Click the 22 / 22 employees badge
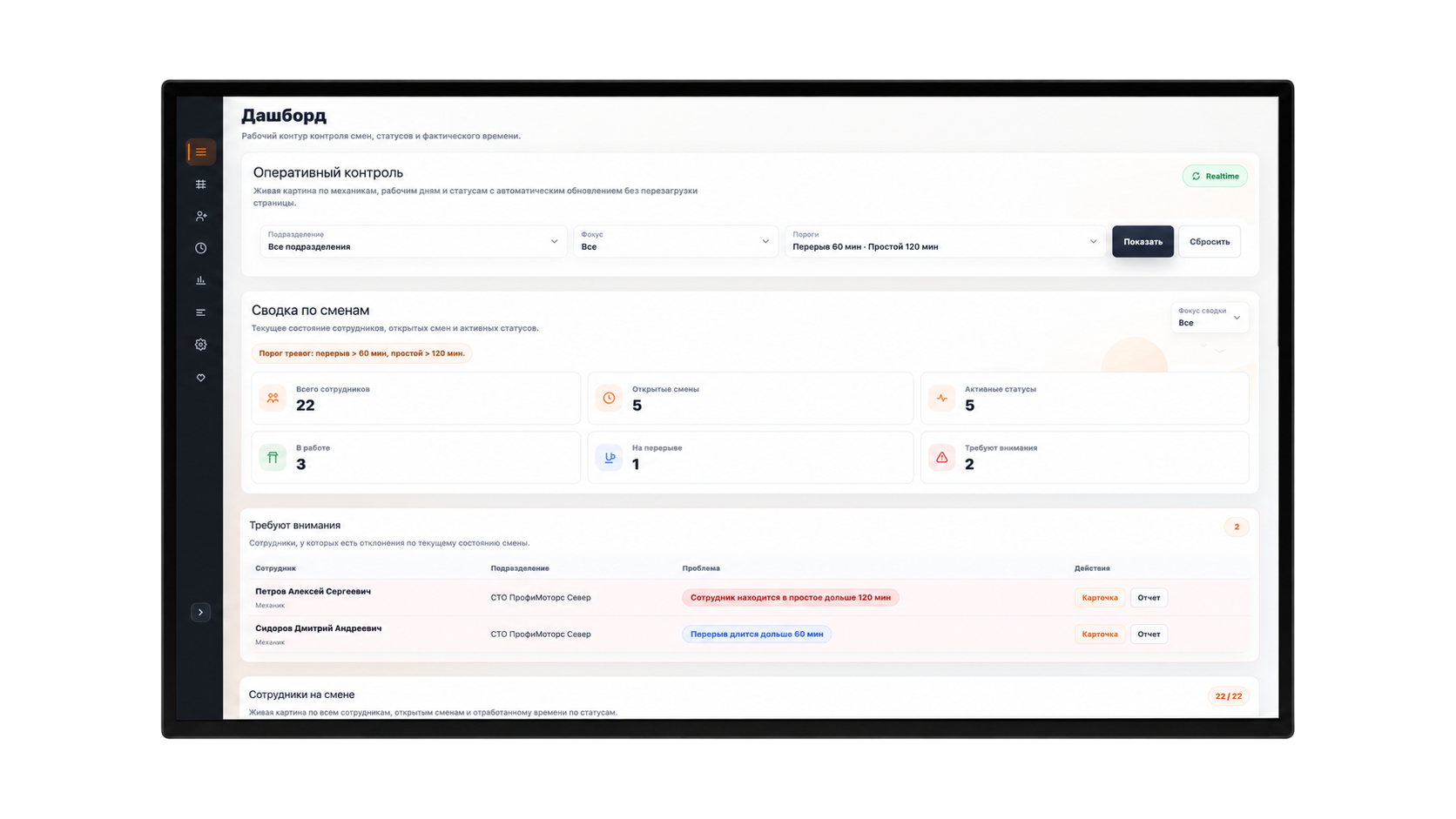 pos(1228,696)
